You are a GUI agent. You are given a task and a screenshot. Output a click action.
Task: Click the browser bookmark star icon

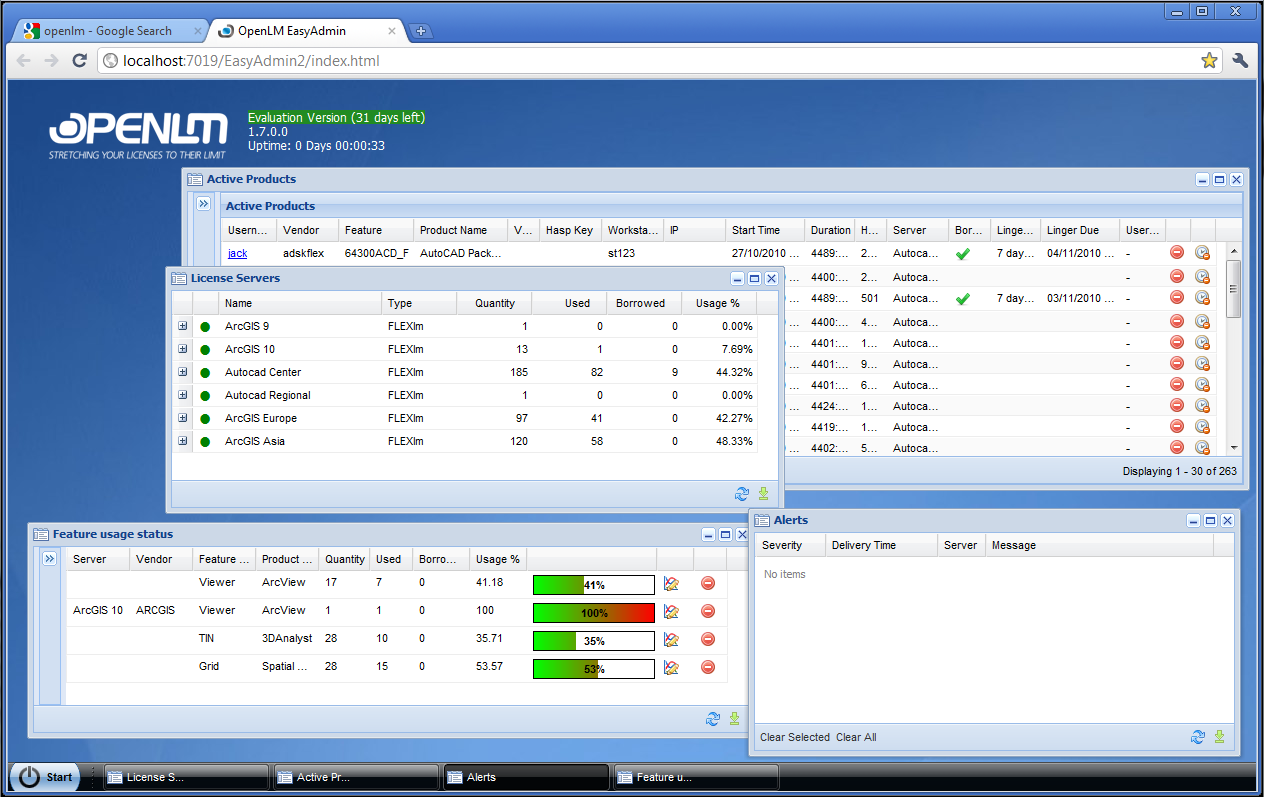pos(1209,61)
